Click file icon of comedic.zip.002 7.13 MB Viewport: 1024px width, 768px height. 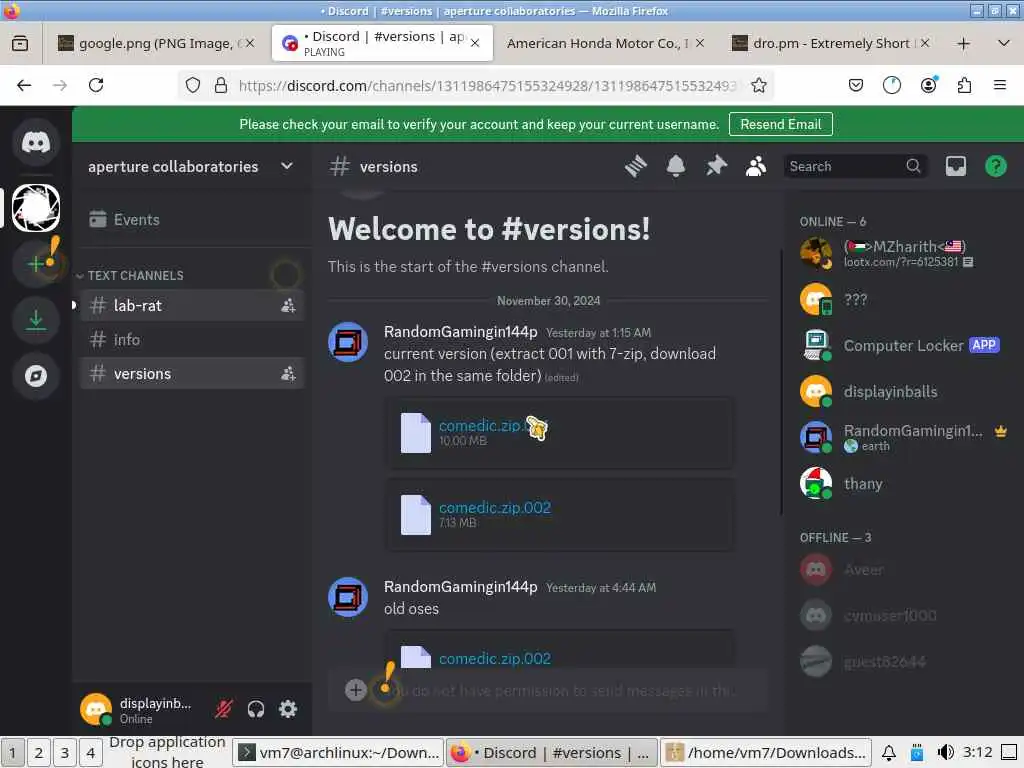[x=415, y=515]
